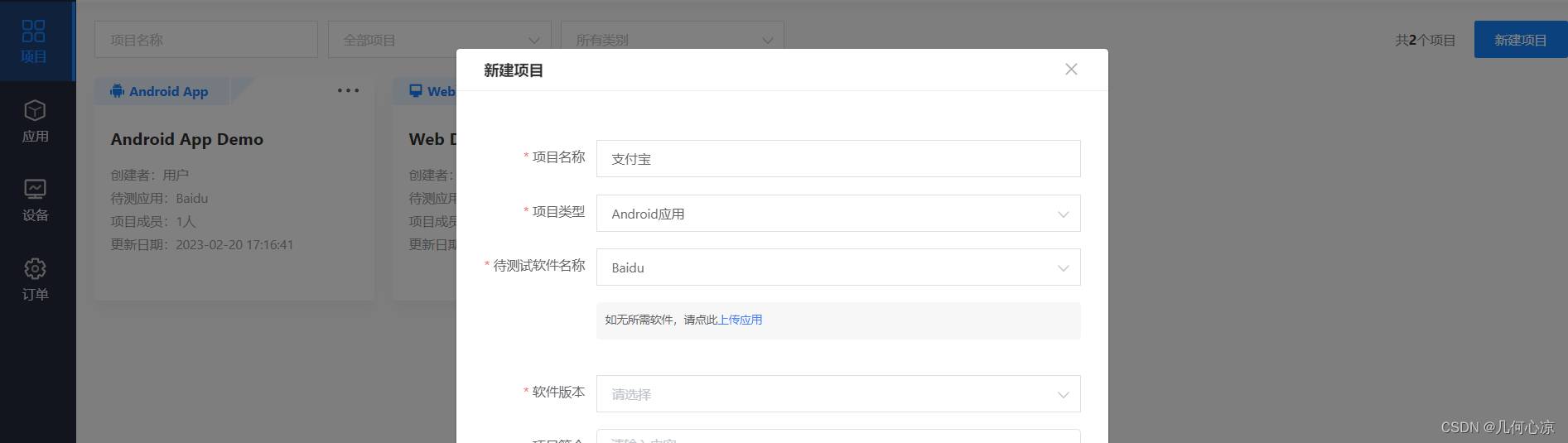Click the 项目名称 search box in toolbar
The height and width of the screenshot is (443, 1568).
205,40
